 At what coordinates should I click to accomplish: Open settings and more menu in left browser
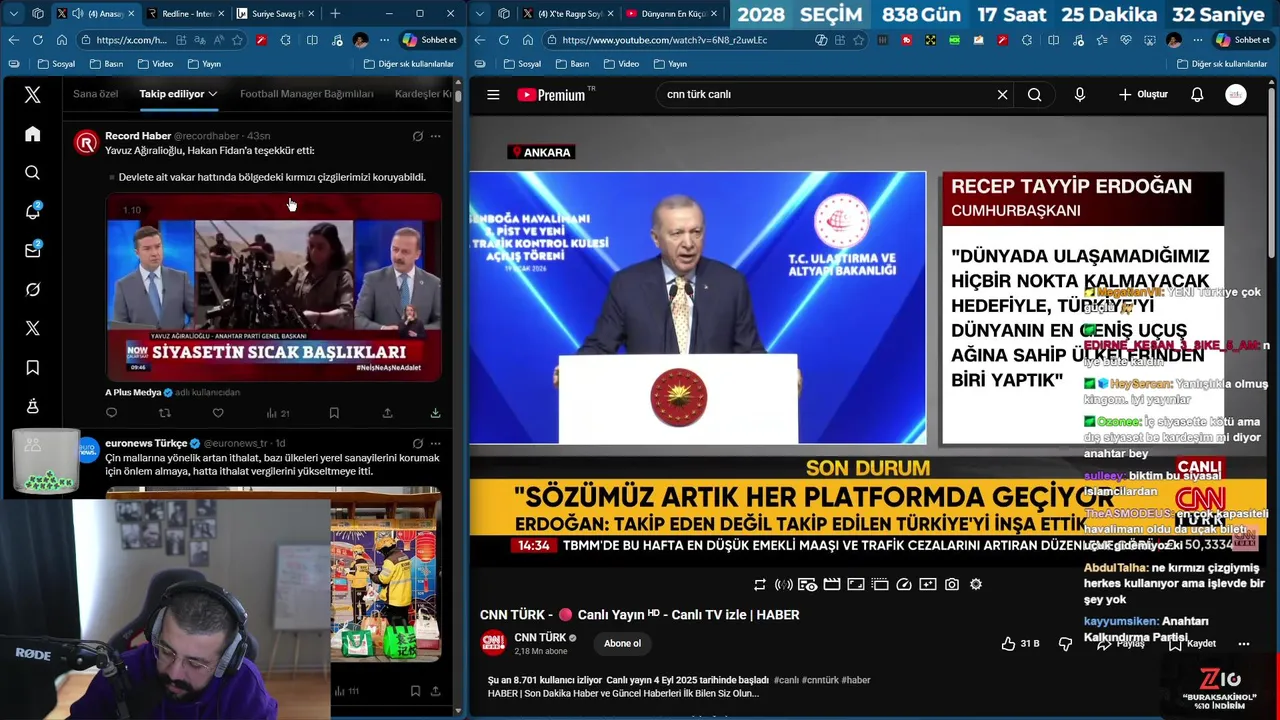(384, 40)
